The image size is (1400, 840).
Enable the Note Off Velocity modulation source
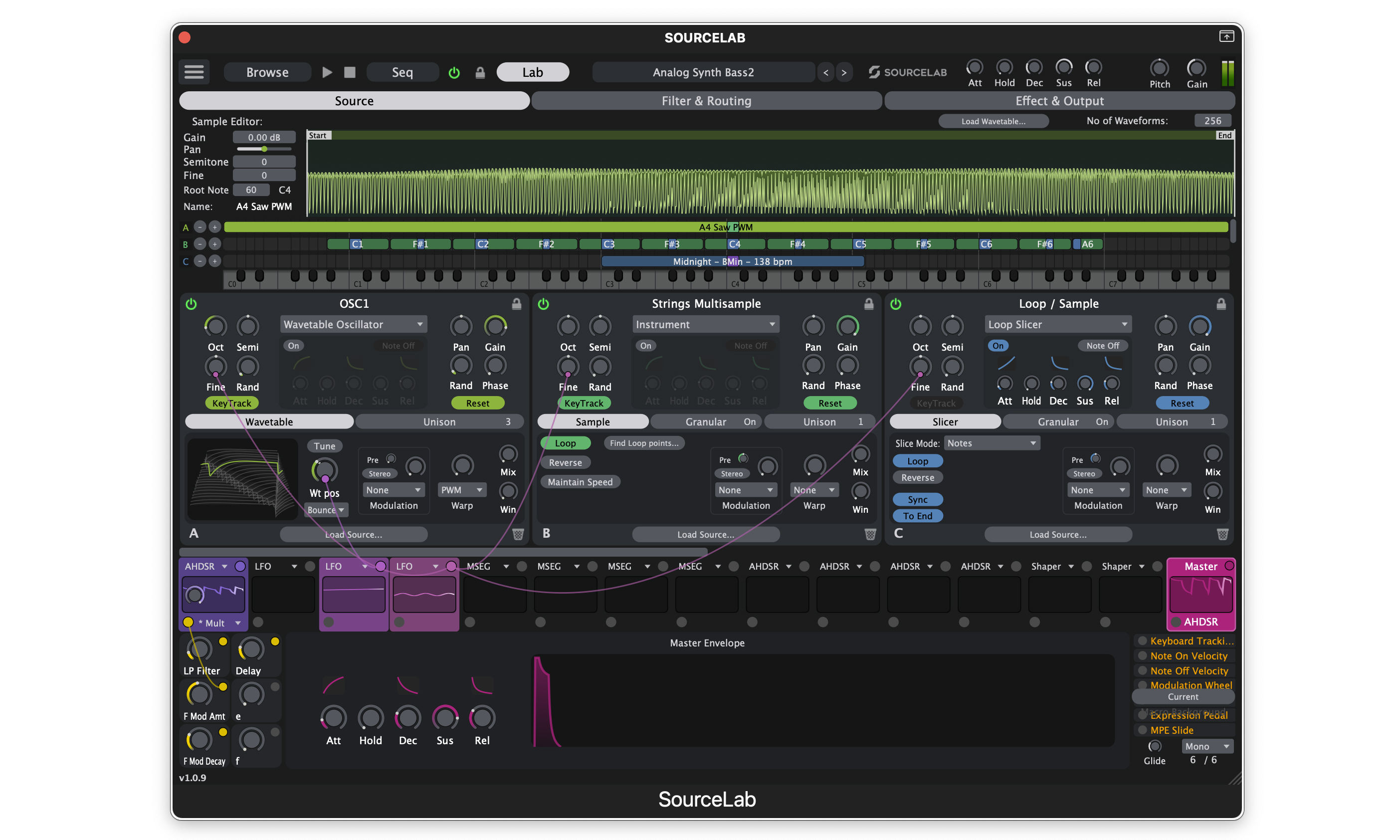click(1142, 670)
